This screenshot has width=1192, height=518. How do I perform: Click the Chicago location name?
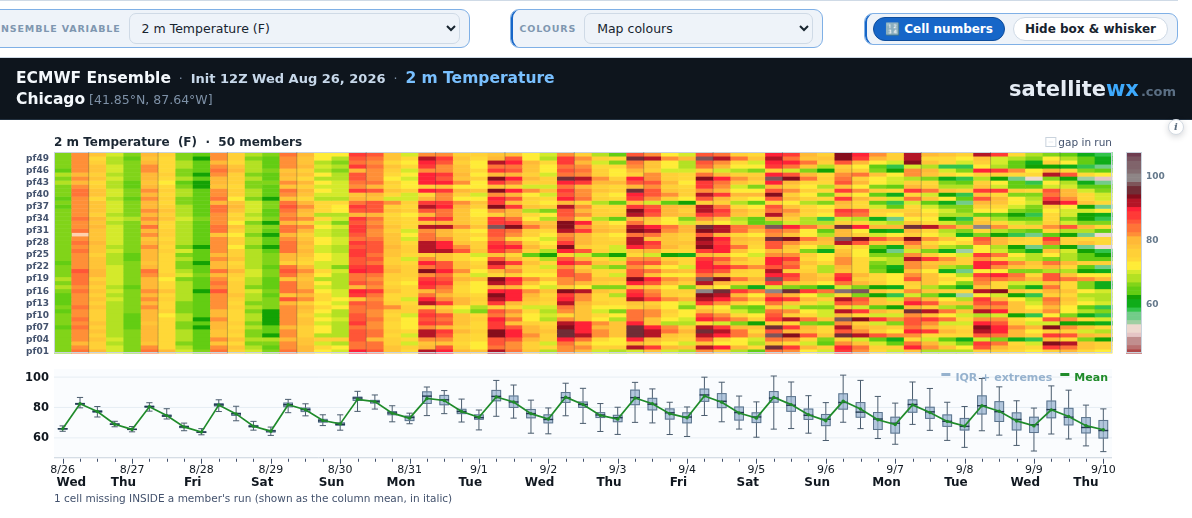[50, 99]
